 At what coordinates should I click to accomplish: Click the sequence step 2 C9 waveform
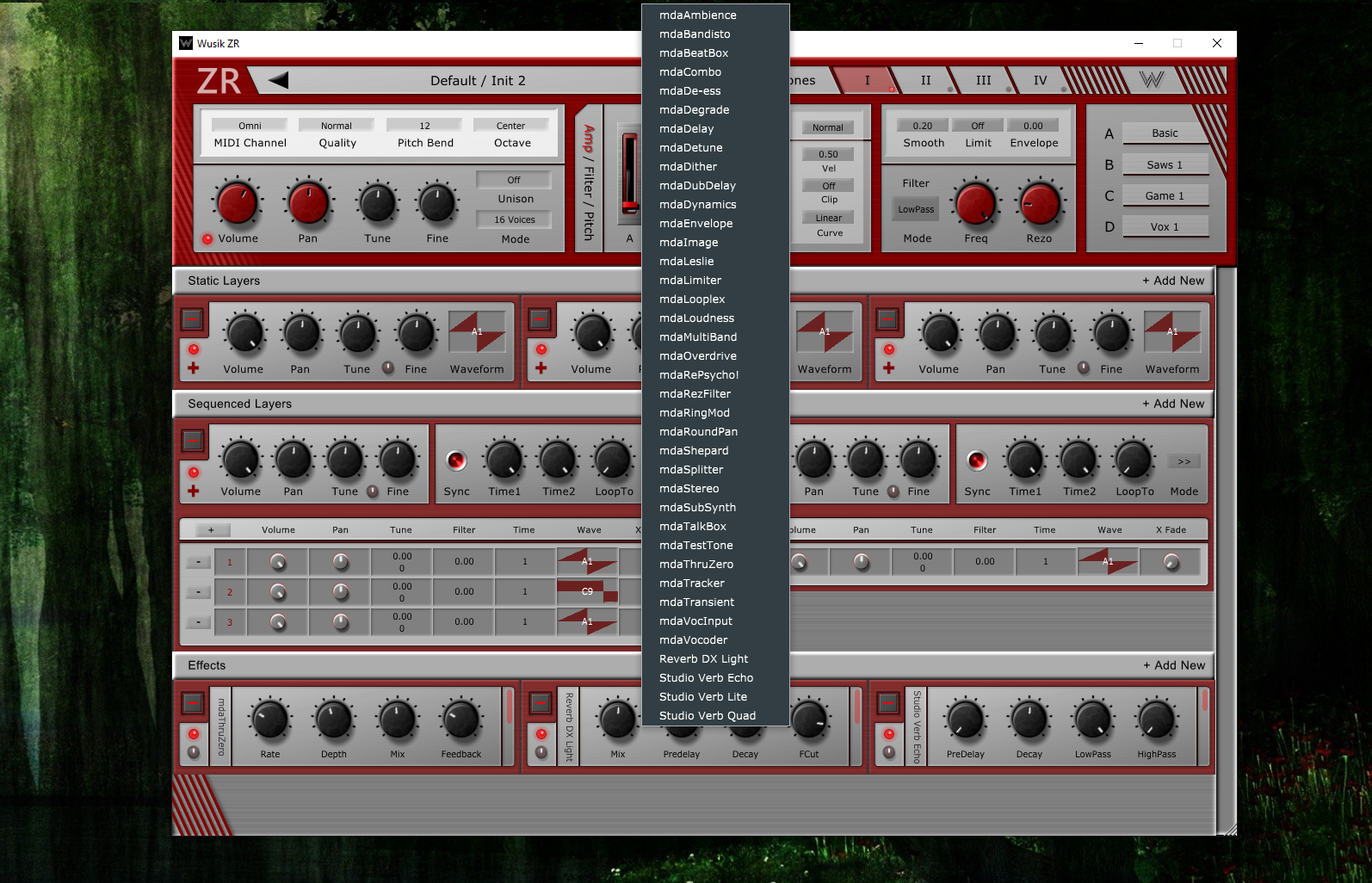coord(587,591)
